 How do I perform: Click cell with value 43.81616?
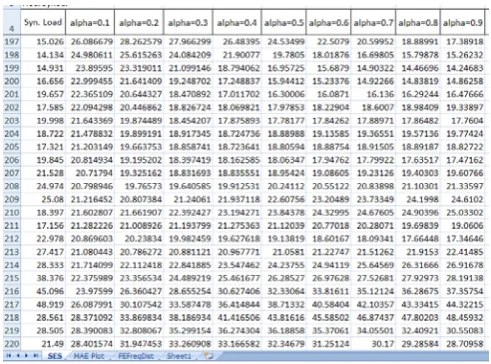[x=284, y=317]
